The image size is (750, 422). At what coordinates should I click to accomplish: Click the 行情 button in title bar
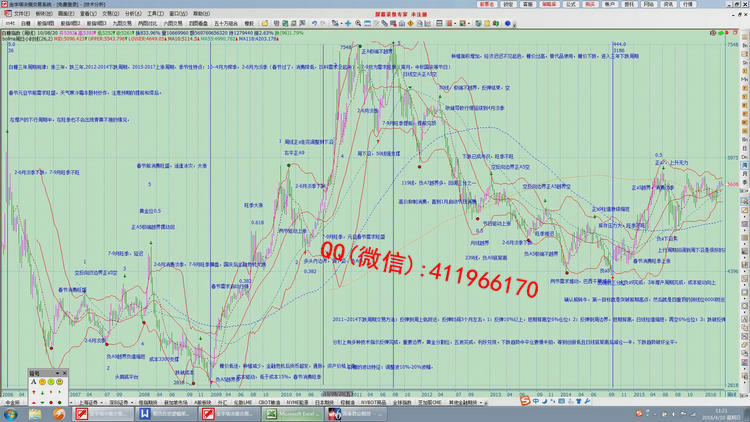[688, 4]
